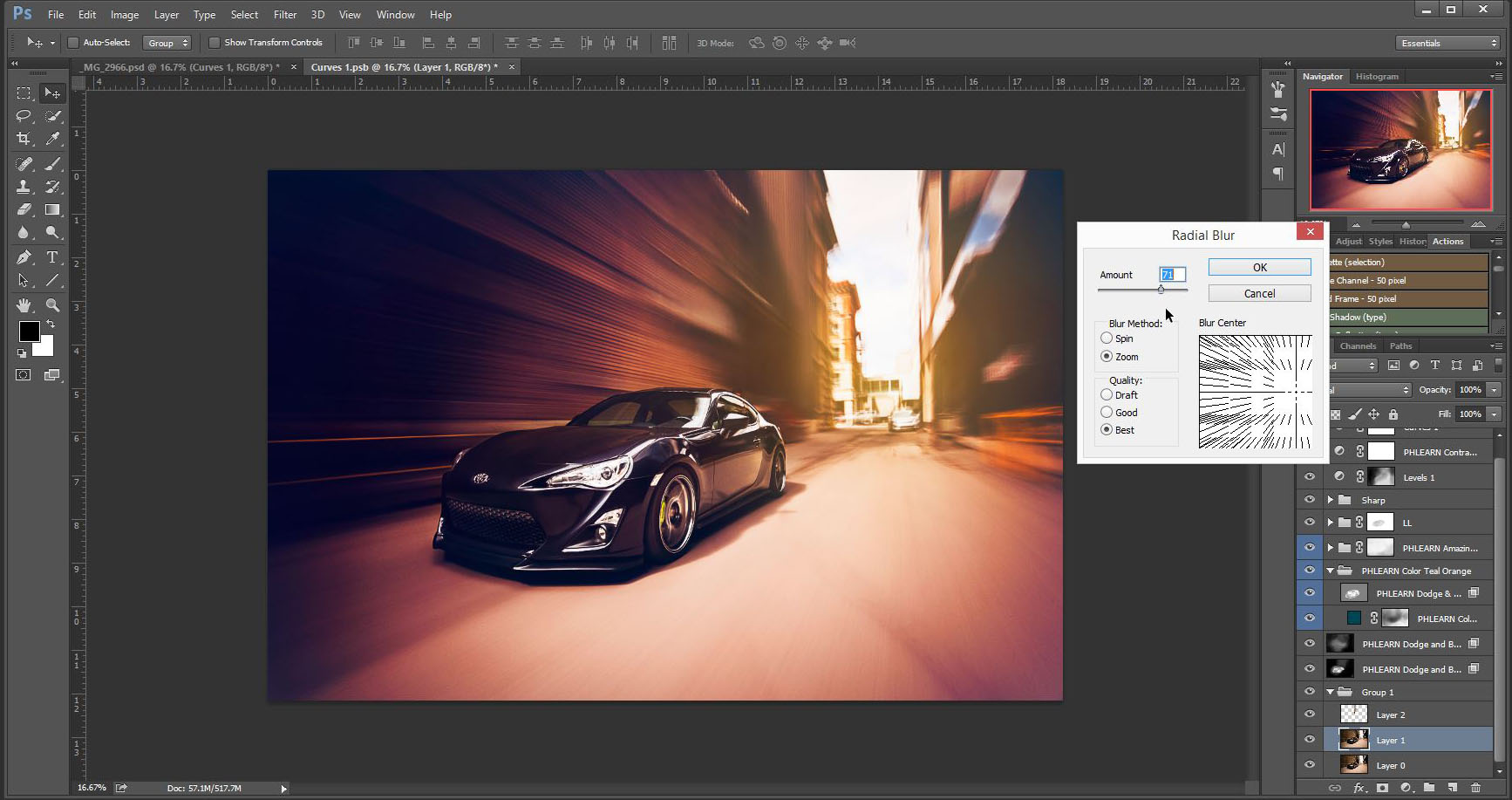Confirm Radial Blur with OK

pos(1259,268)
